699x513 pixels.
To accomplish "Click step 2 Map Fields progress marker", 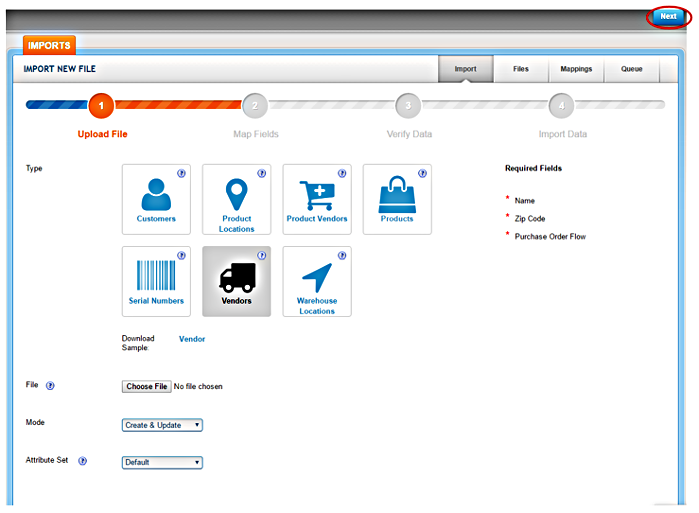I will pyautogui.click(x=255, y=105).
